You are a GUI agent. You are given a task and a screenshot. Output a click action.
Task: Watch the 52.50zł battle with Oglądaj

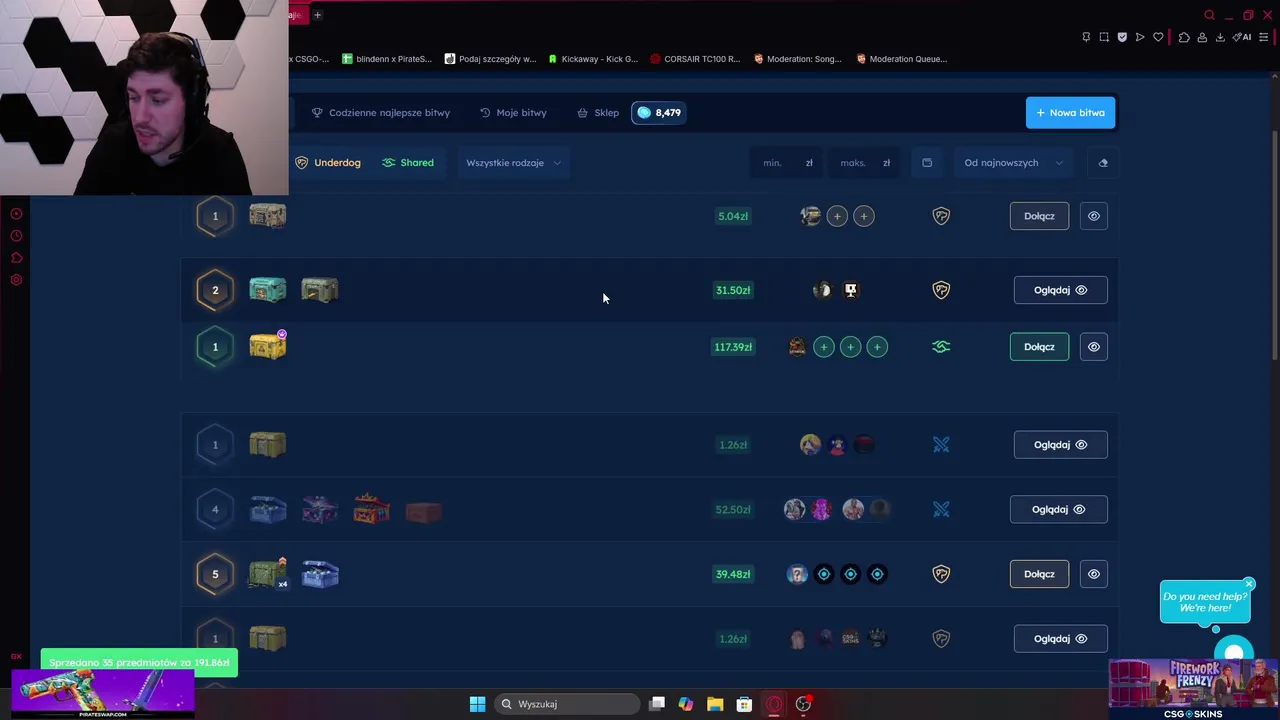click(x=1060, y=509)
